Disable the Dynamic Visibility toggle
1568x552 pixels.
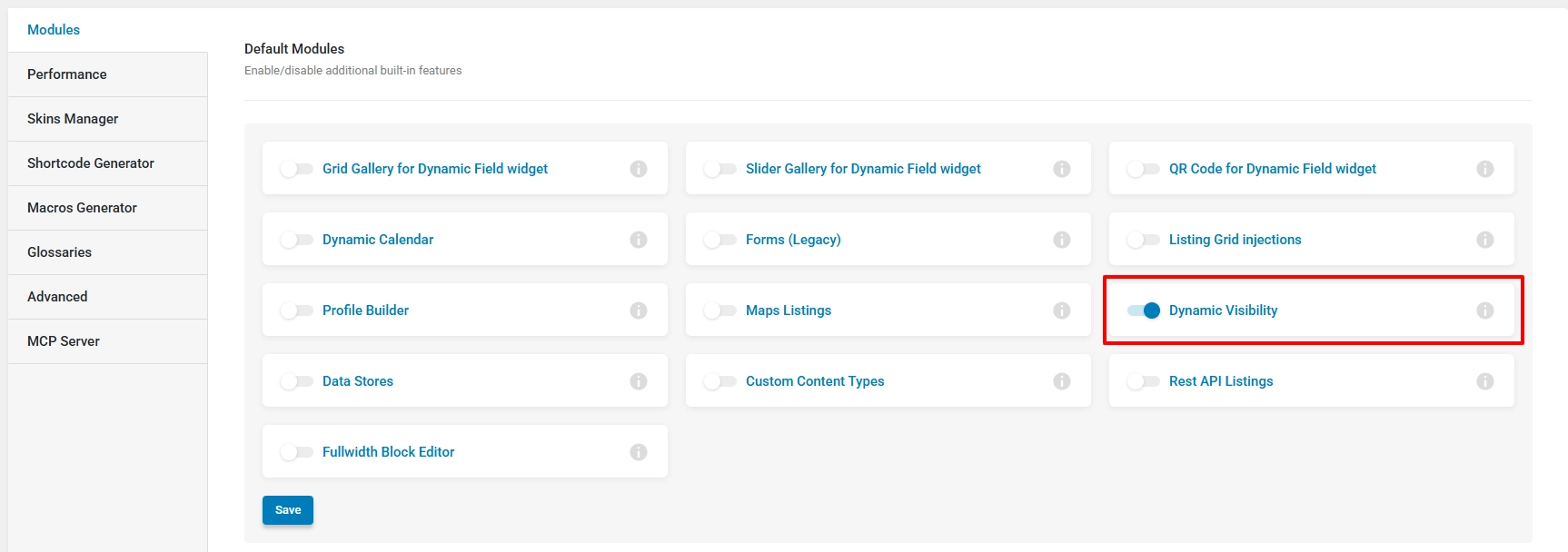coord(1144,310)
